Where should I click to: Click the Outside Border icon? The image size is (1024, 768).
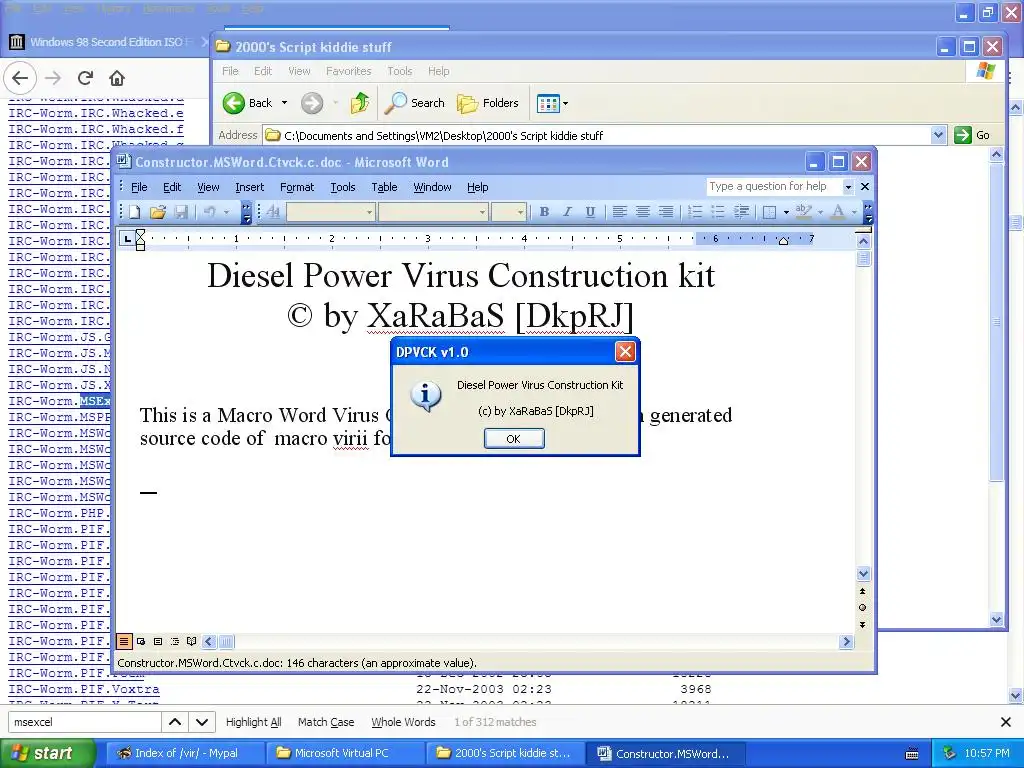click(770, 212)
